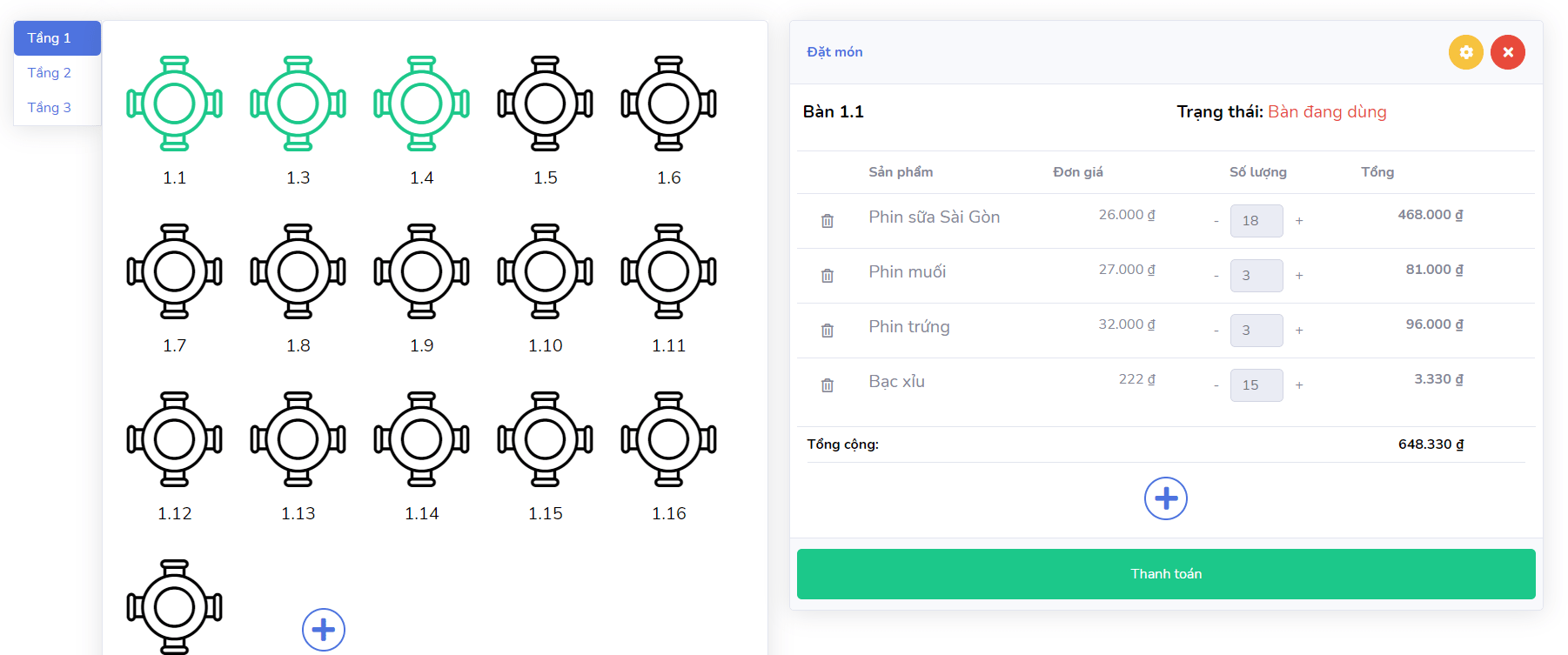Image resolution: width=1568 pixels, height=655 pixels.
Task: Select table 1.16 icon
Action: coord(668,439)
